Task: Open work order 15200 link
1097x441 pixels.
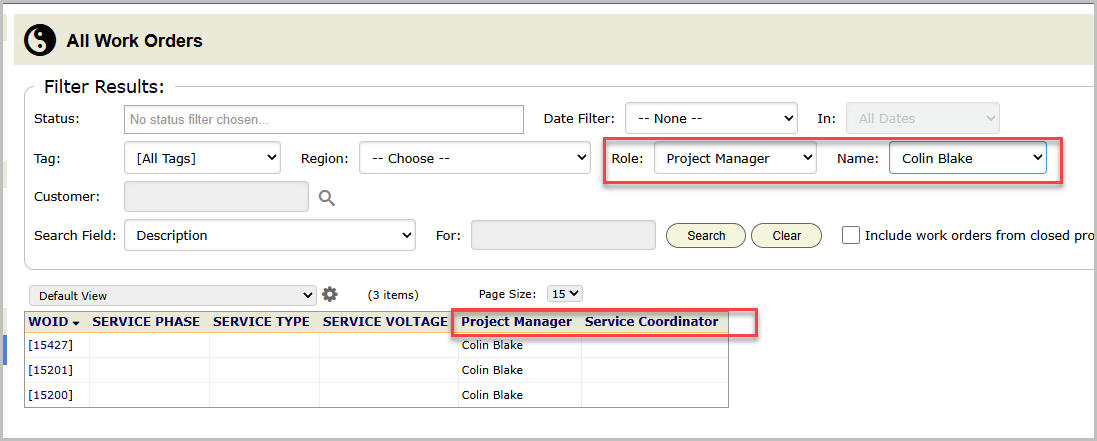Action: 50,395
